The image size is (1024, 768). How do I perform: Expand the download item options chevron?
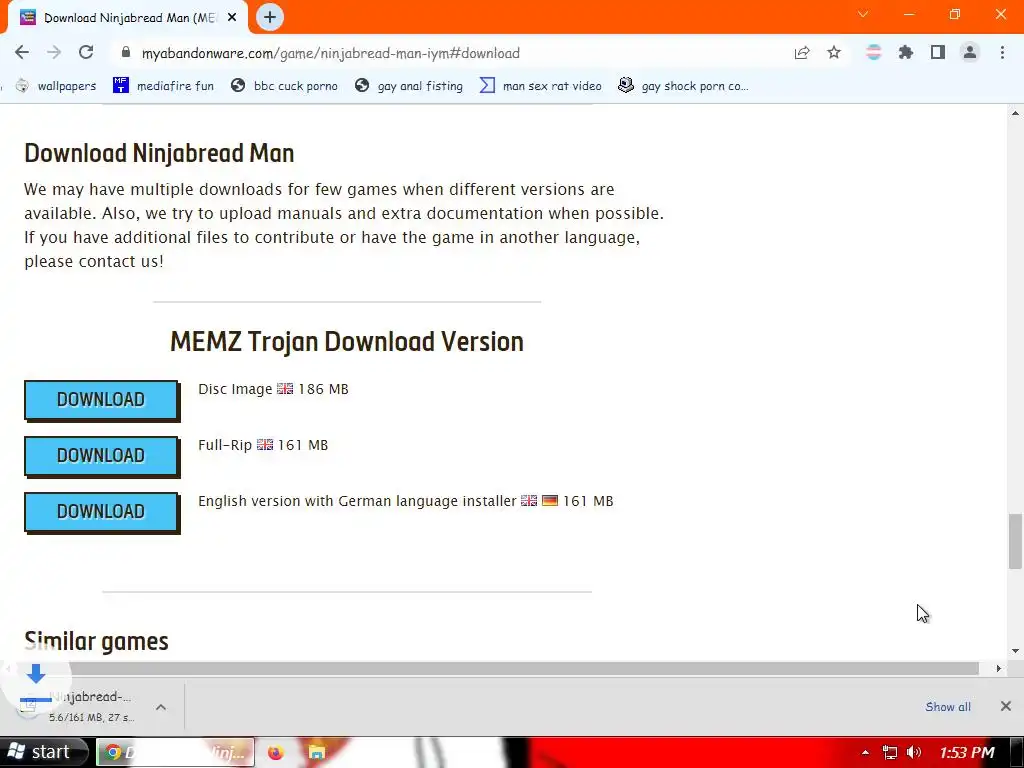pyautogui.click(x=161, y=707)
